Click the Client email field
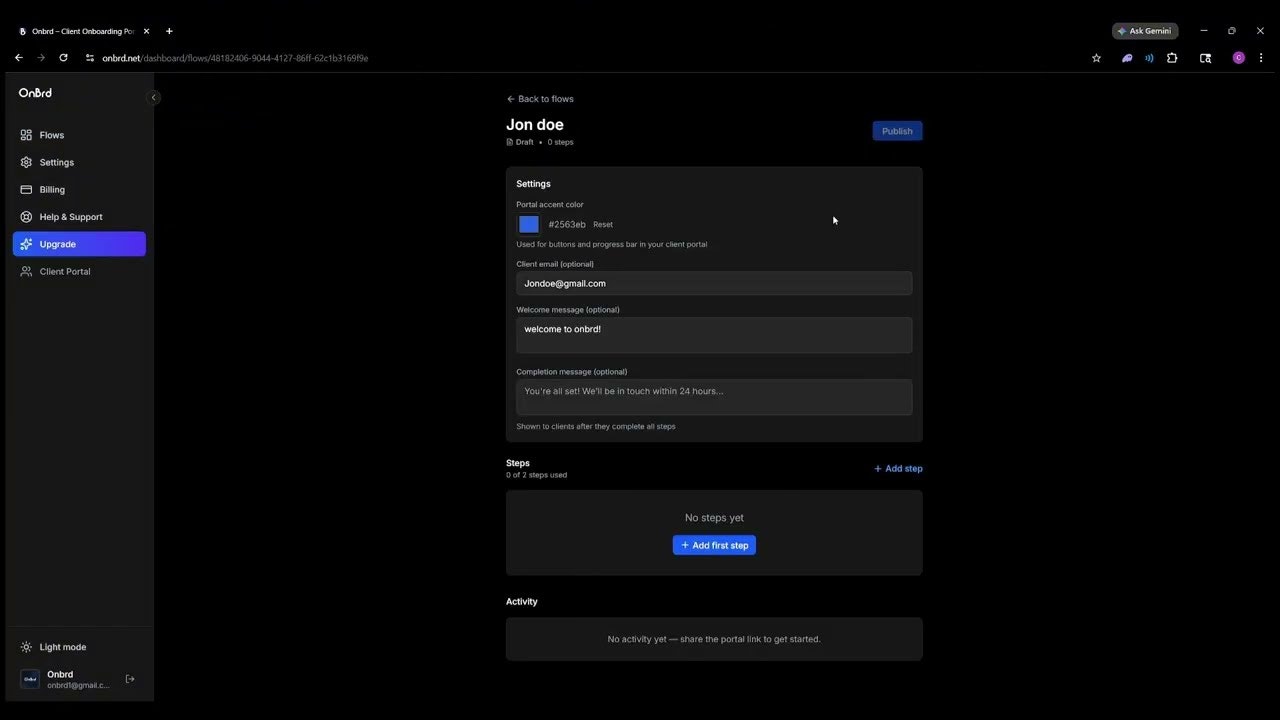 tap(714, 283)
